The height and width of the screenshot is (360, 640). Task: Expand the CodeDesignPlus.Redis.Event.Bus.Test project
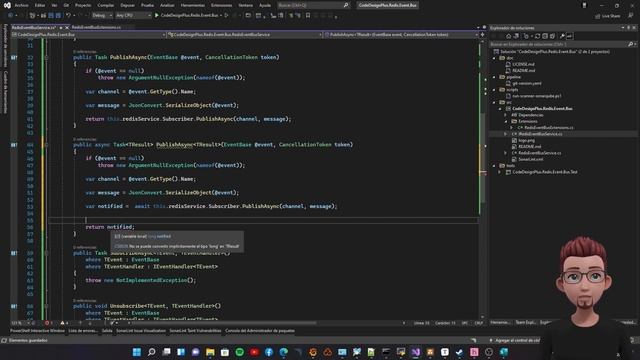(500, 172)
